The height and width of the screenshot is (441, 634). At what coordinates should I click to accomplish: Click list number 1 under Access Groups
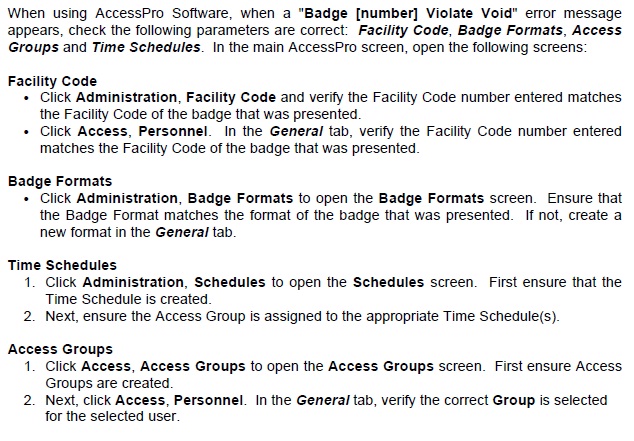coord(30,366)
